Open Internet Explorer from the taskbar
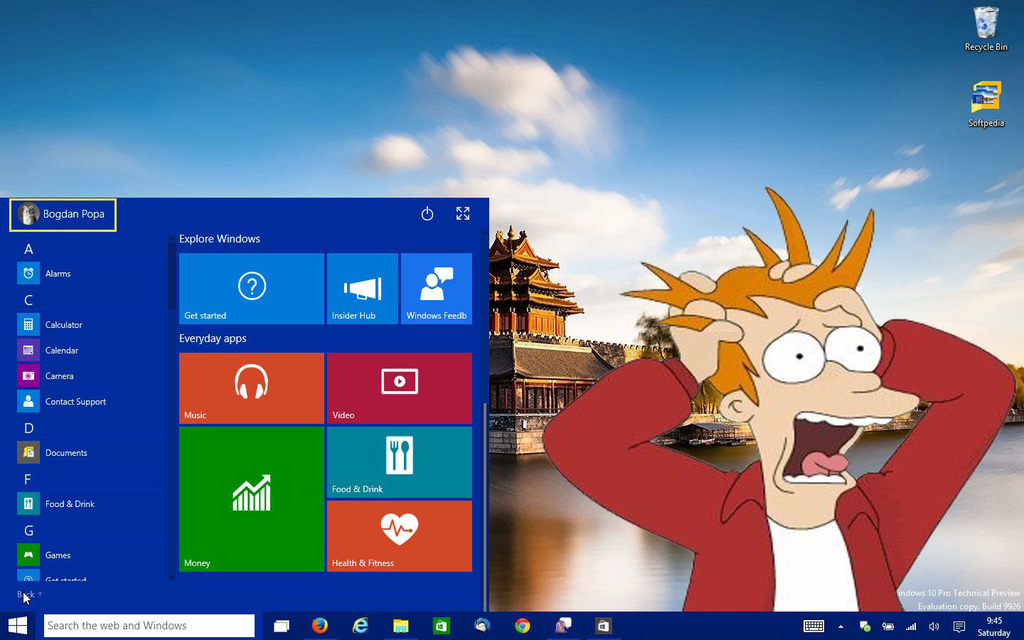The width and height of the screenshot is (1024, 640). click(360, 626)
